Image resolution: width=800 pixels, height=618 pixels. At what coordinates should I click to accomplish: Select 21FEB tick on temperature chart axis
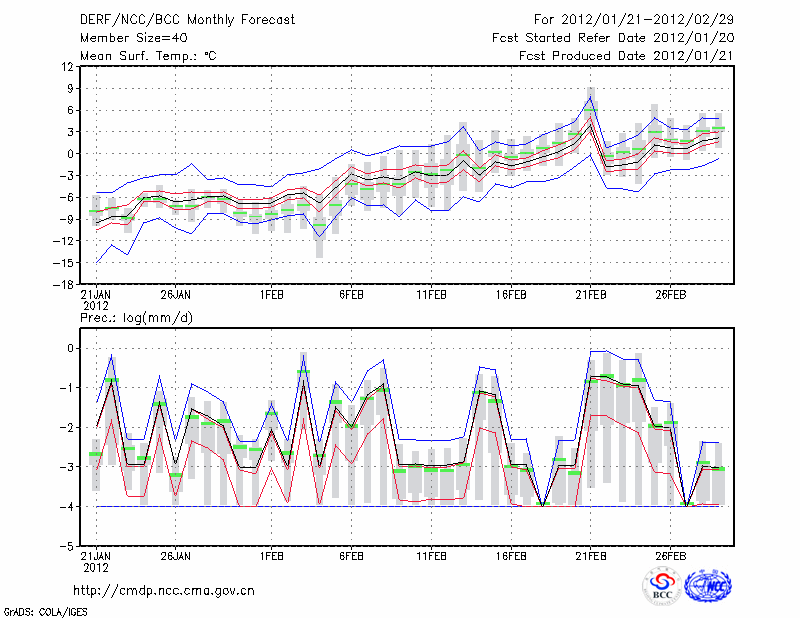(x=590, y=295)
